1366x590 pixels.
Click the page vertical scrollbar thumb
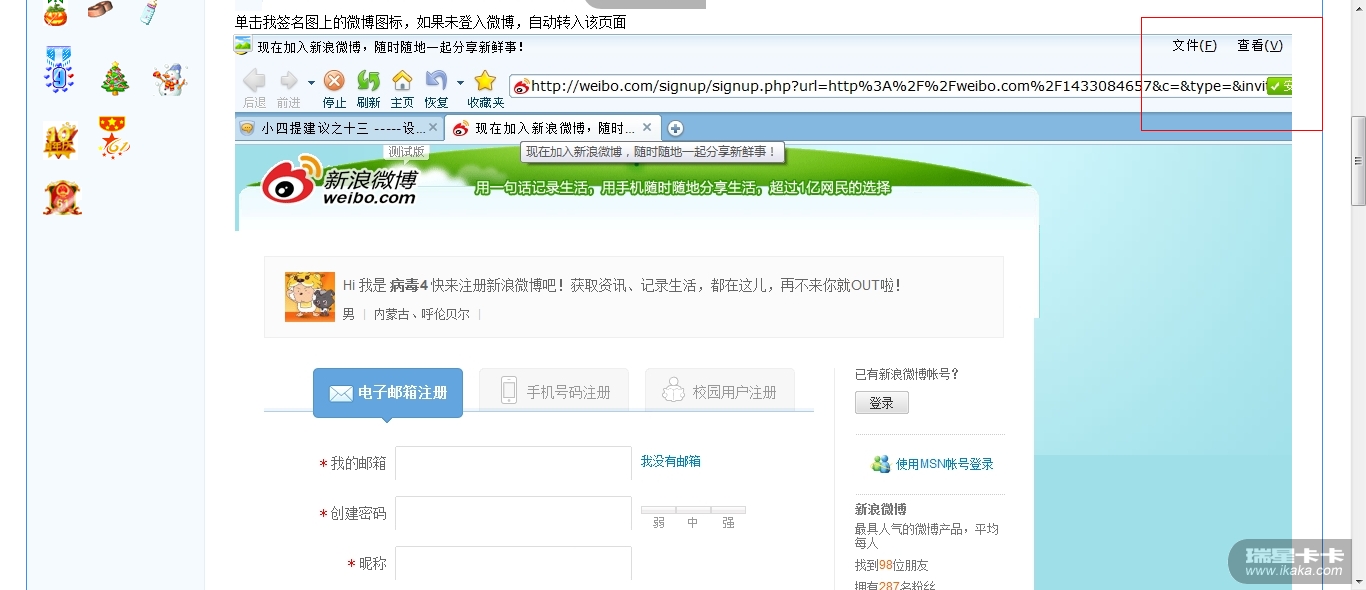point(1358,160)
